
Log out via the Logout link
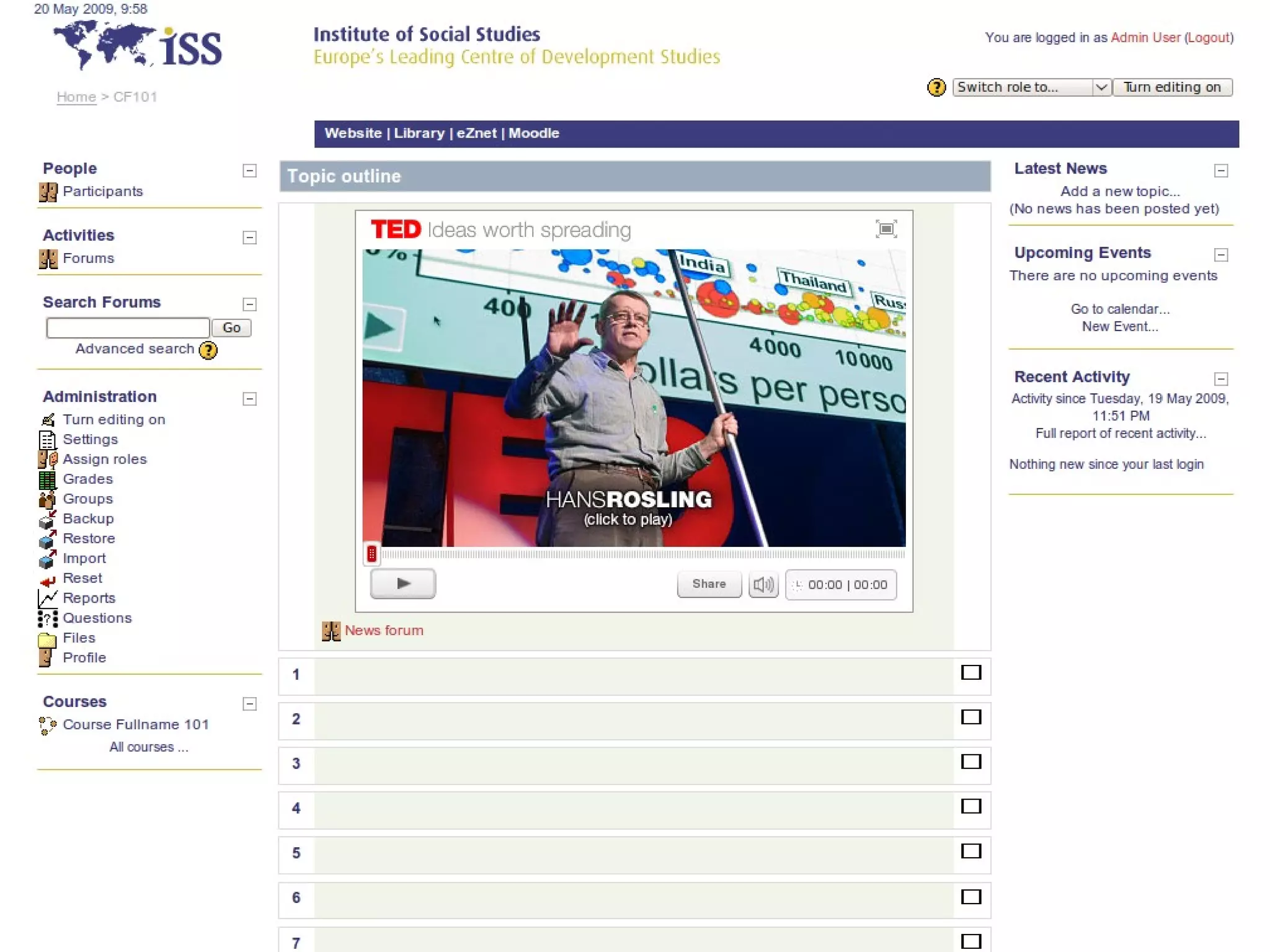point(1209,38)
